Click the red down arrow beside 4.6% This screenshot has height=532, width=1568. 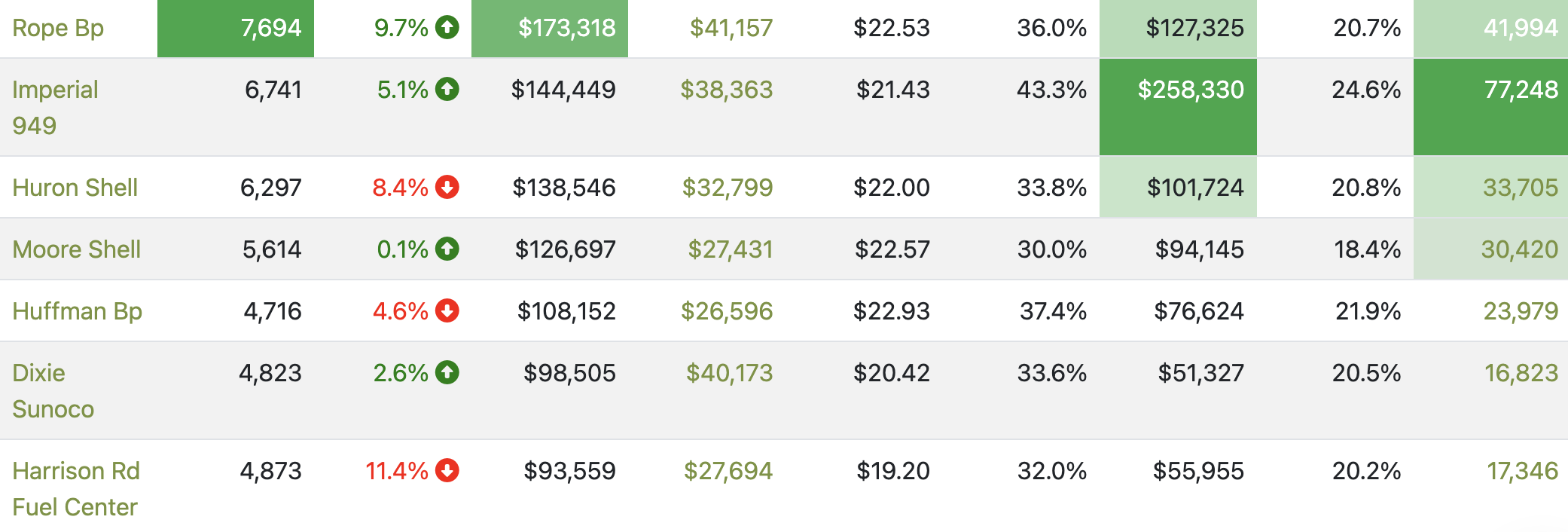(x=447, y=310)
